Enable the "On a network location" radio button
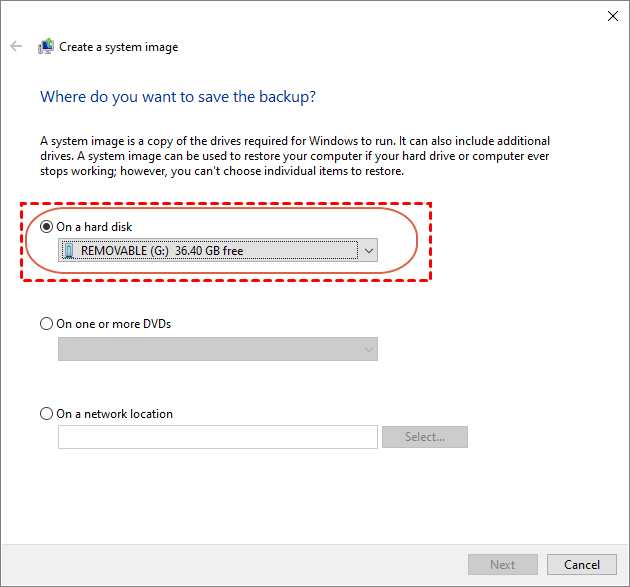Viewport: 630px width, 587px height. (x=47, y=414)
